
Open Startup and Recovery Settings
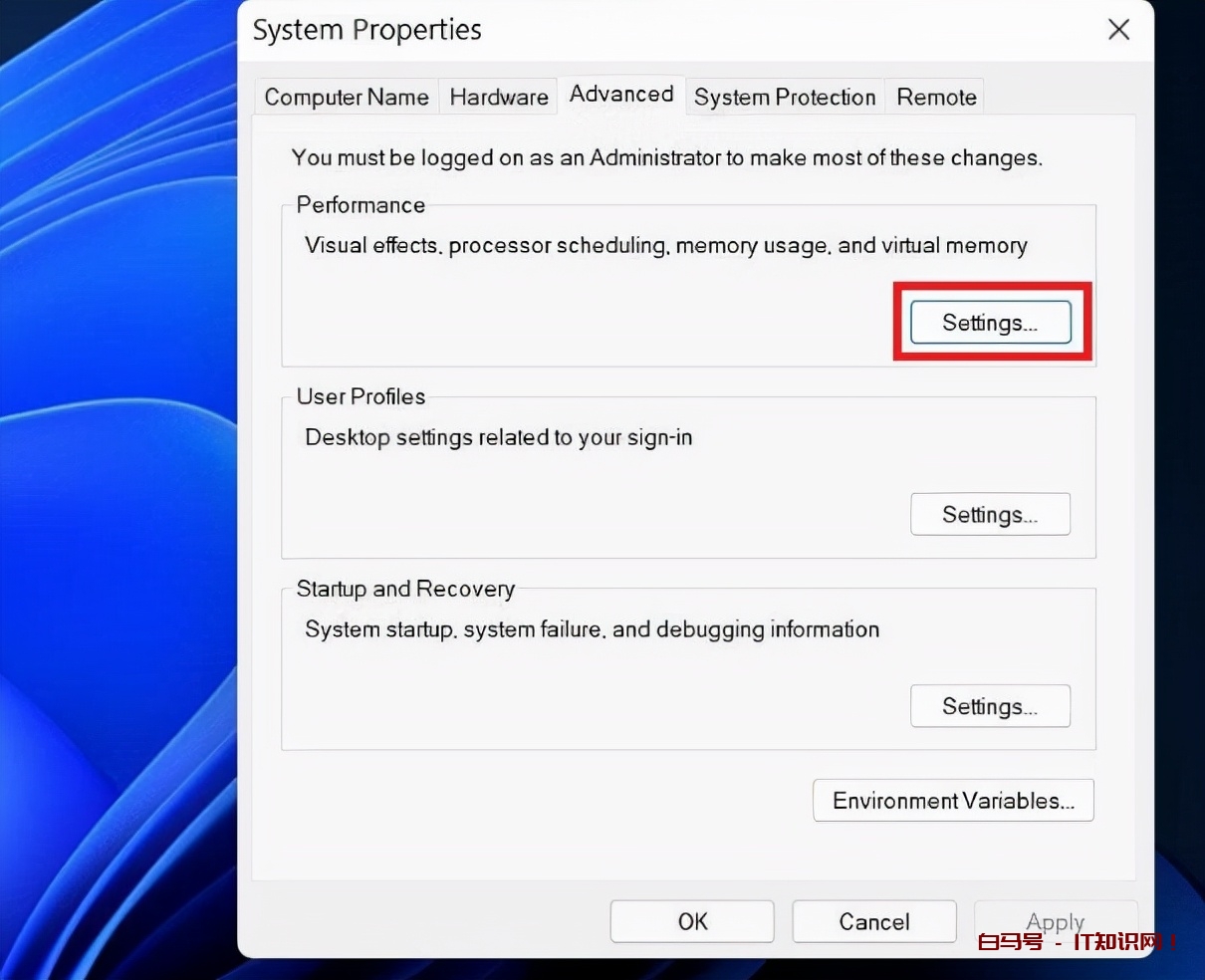[x=990, y=707]
